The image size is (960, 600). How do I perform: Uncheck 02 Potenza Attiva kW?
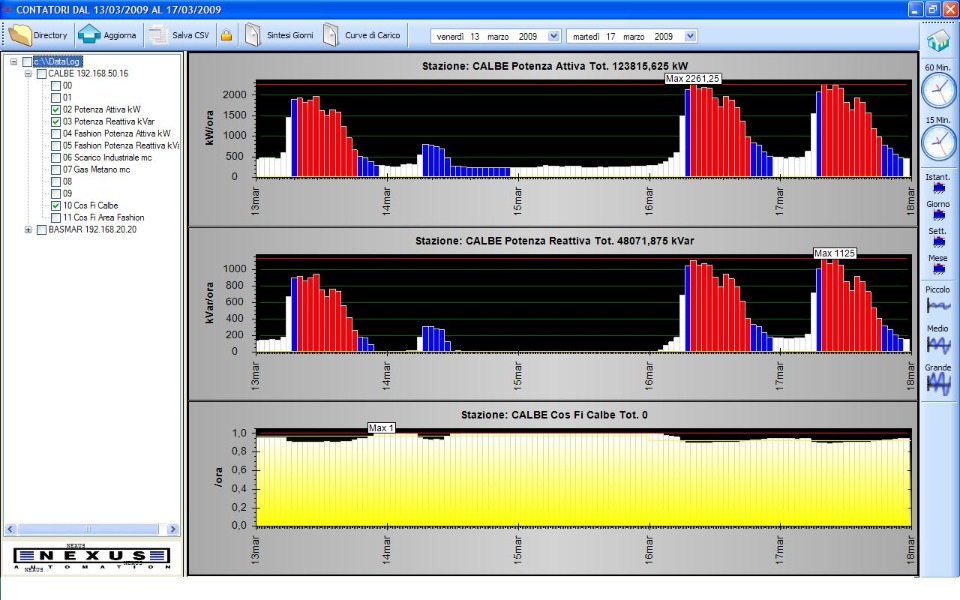(56, 109)
